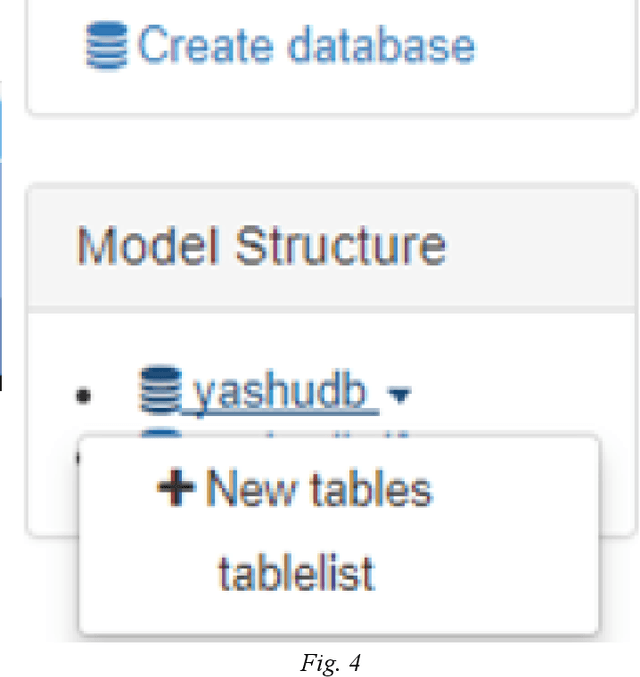Viewport: 640px width, 677px height.
Task: Select tablelist in the yashudb menu
Action: pos(296,574)
